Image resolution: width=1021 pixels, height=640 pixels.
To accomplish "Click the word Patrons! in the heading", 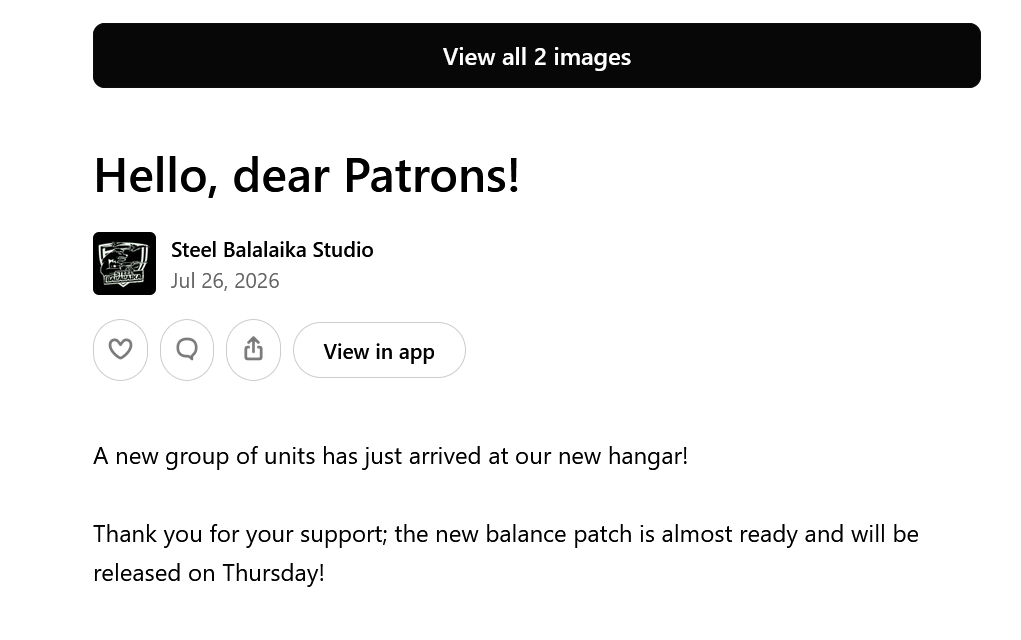I will click(x=432, y=176).
